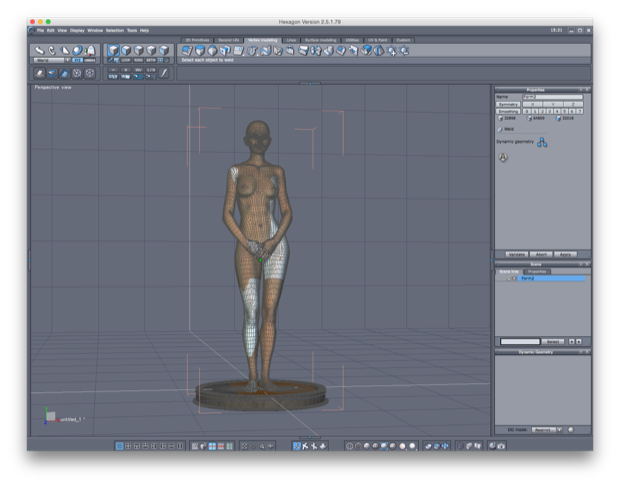Click the Name field in Properties
This screenshot has width=620, height=487.
(x=552, y=97)
